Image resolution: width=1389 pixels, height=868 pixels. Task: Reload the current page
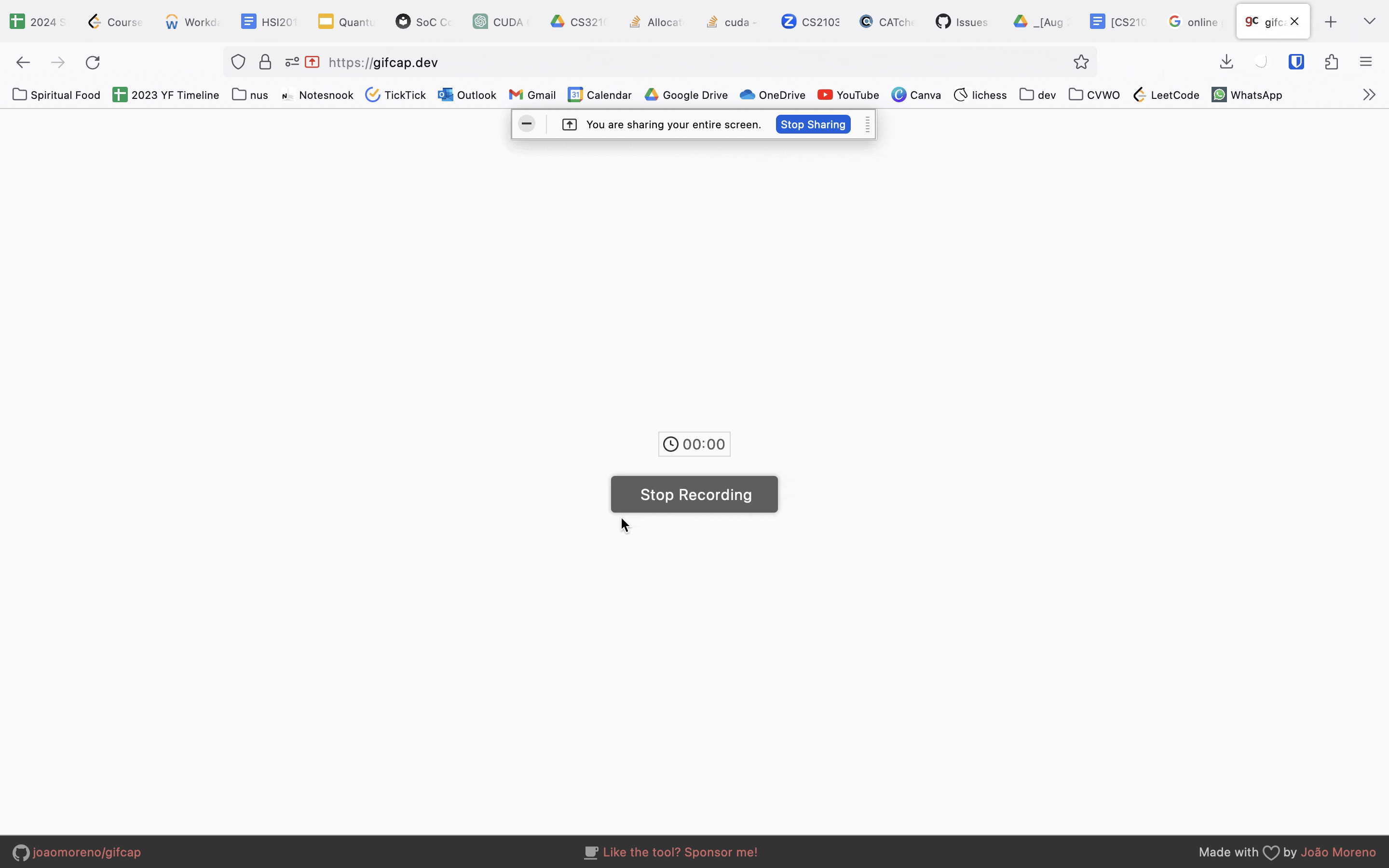93,62
